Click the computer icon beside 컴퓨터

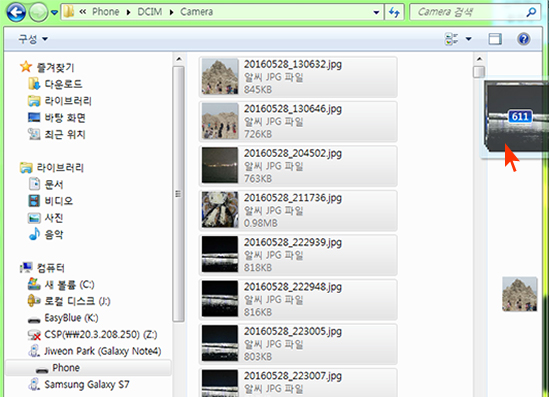26,268
